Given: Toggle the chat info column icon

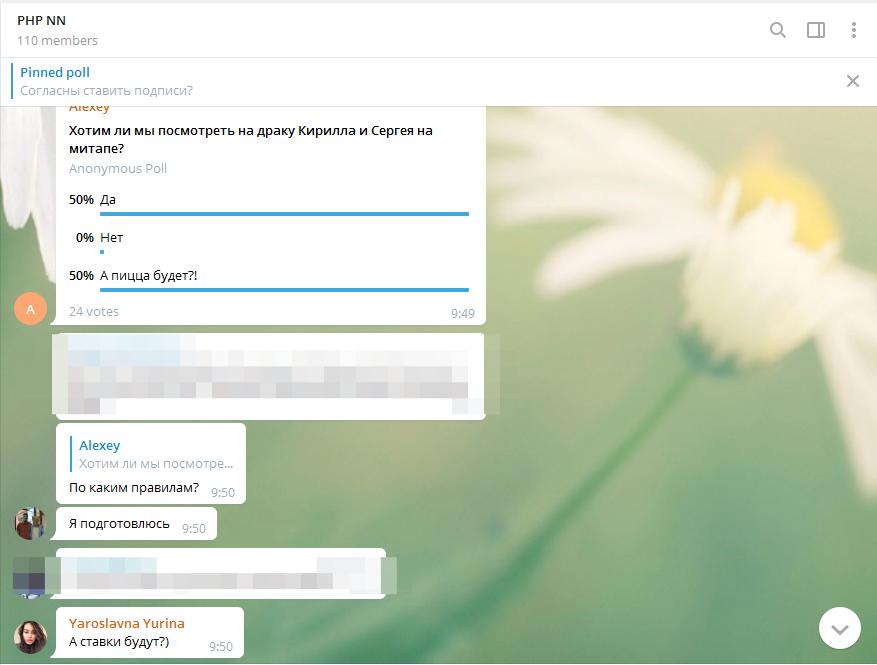Looking at the screenshot, I should (x=816, y=31).
